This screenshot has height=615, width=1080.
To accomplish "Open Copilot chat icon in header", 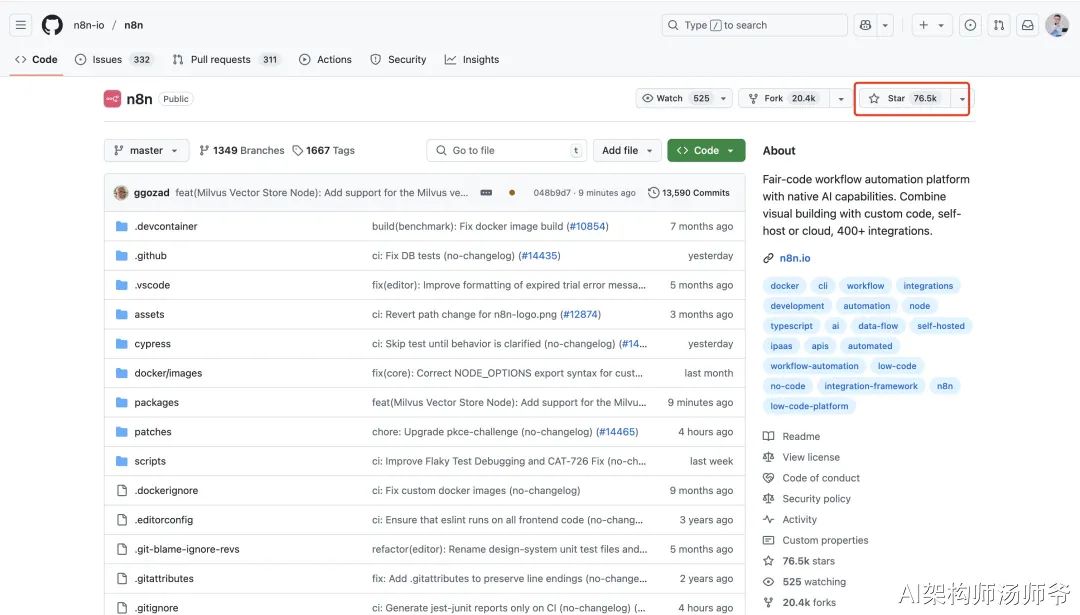I will point(865,25).
